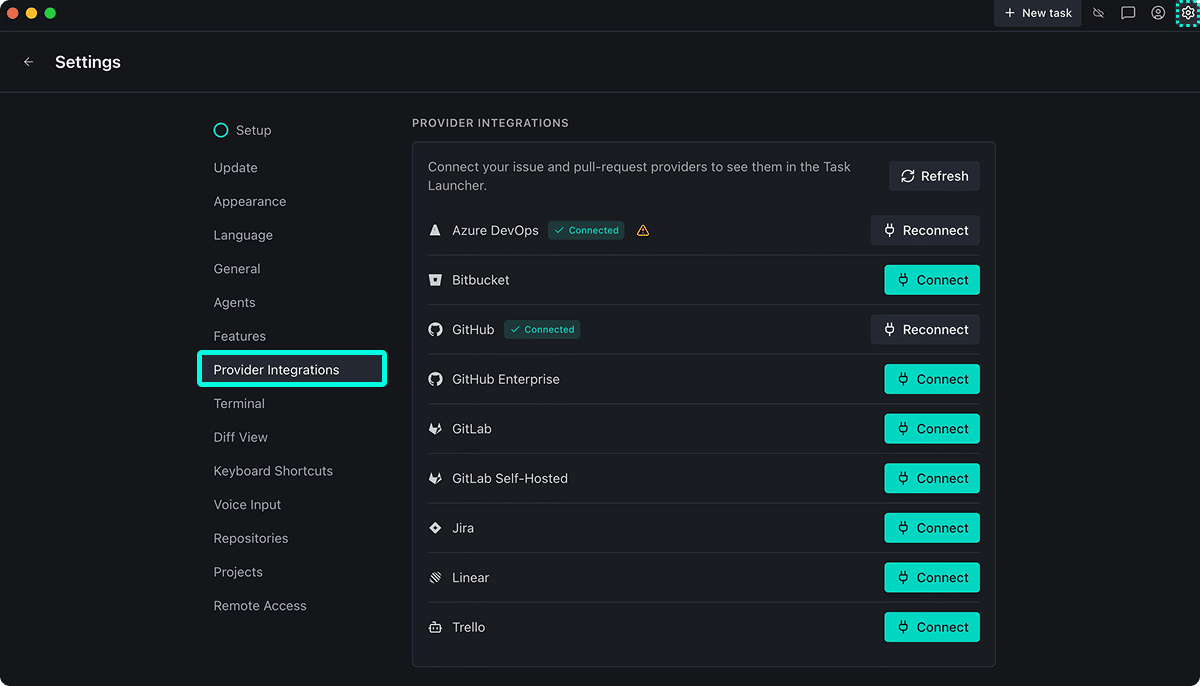Viewport: 1200px width, 686px height.
Task: Start a New task
Action: coord(1038,13)
